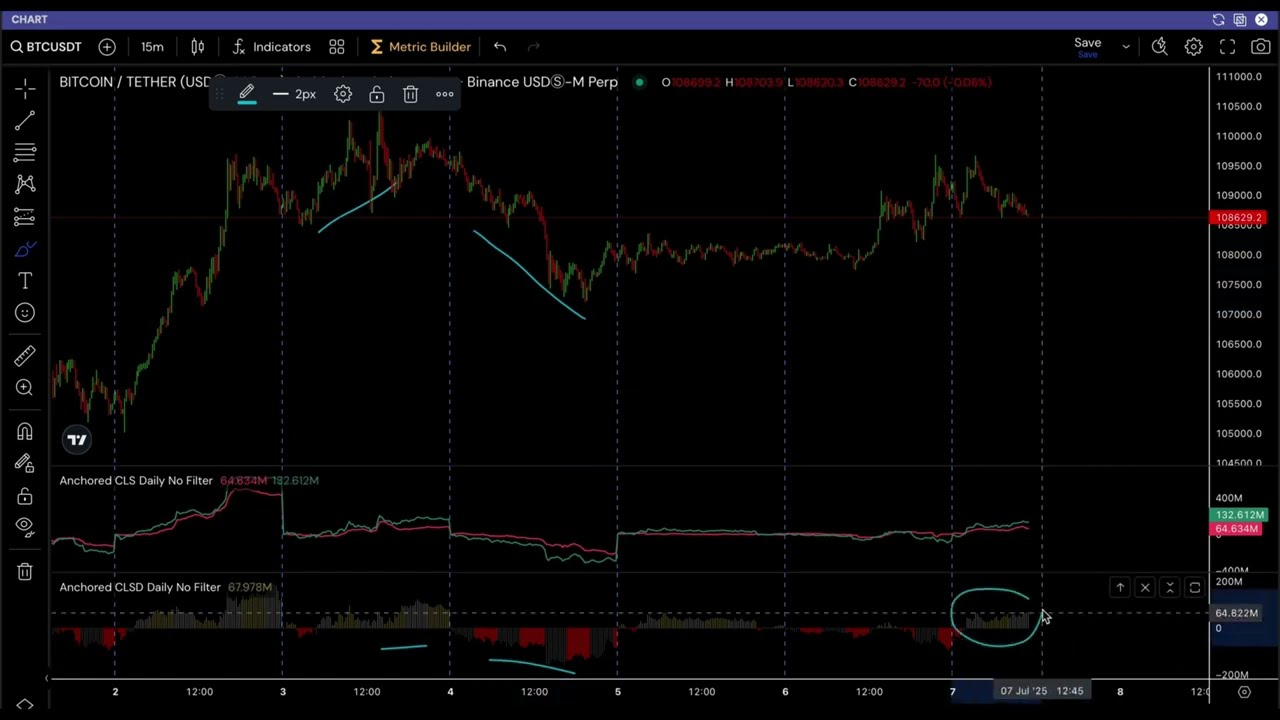Screen dimensions: 1280x720
Task: Open drawing settings gear in floating toolbar
Action: tap(343, 94)
